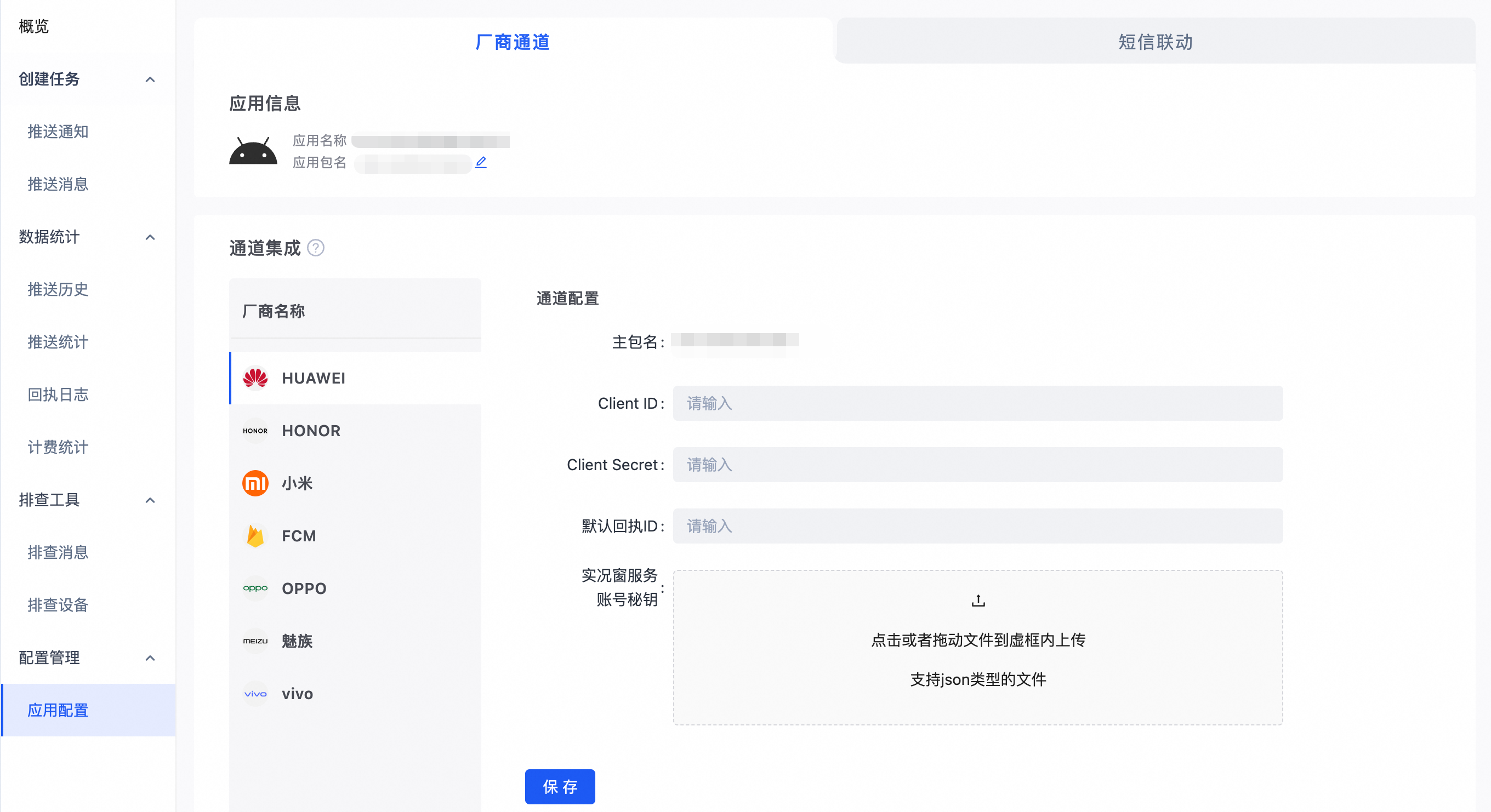The height and width of the screenshot is (812, 1491).
Task: Choose the vivo logo entry
Action: click(255, 694)
